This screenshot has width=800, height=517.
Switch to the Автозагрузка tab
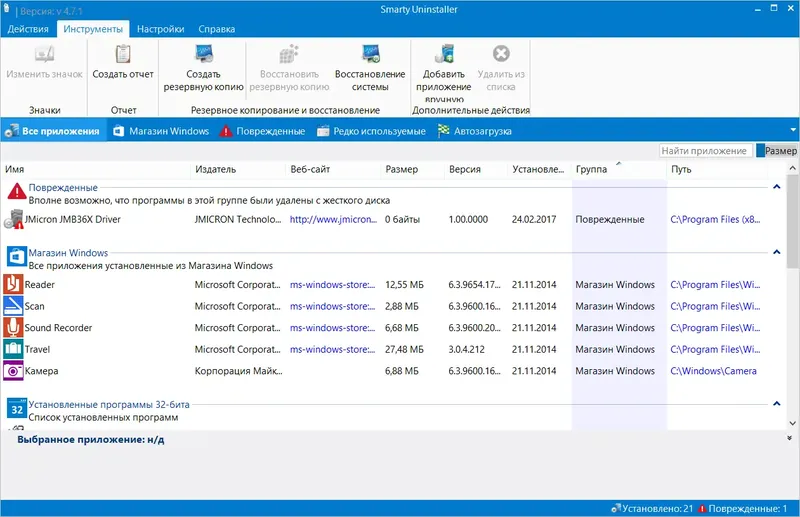click(482, 131)
